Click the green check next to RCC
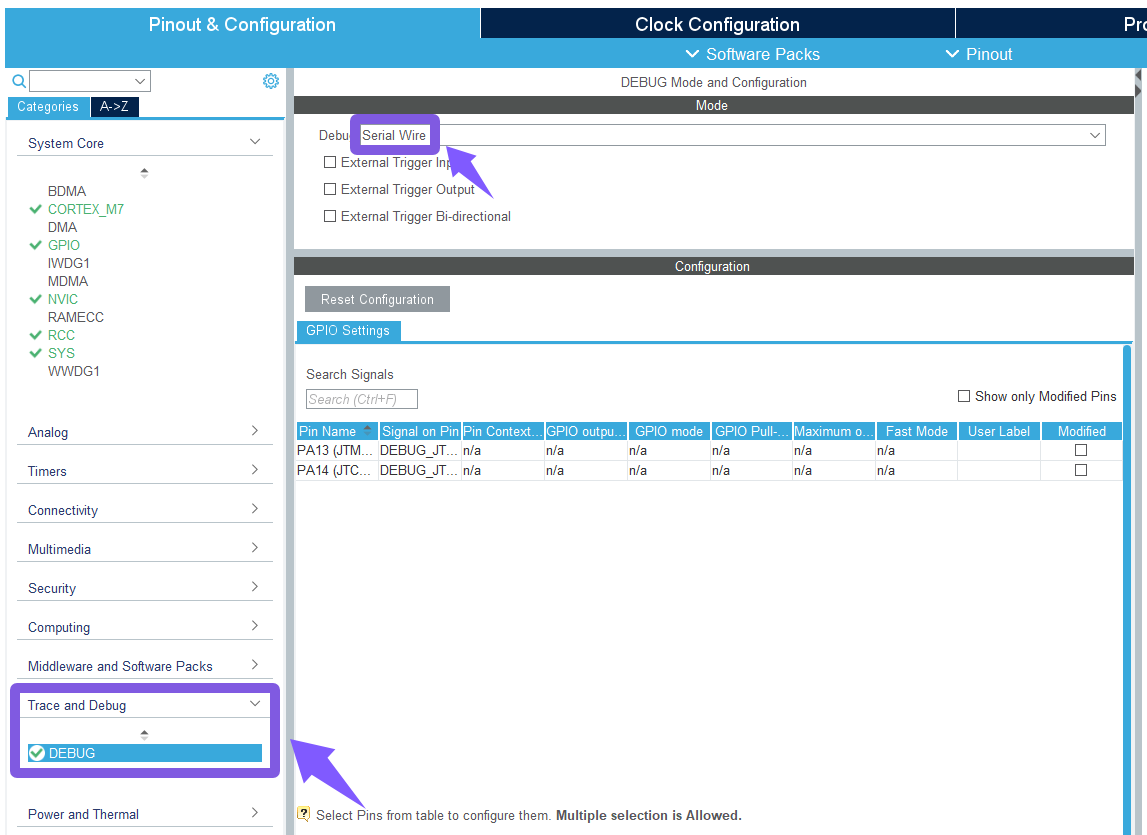 (x=35, y=335)
